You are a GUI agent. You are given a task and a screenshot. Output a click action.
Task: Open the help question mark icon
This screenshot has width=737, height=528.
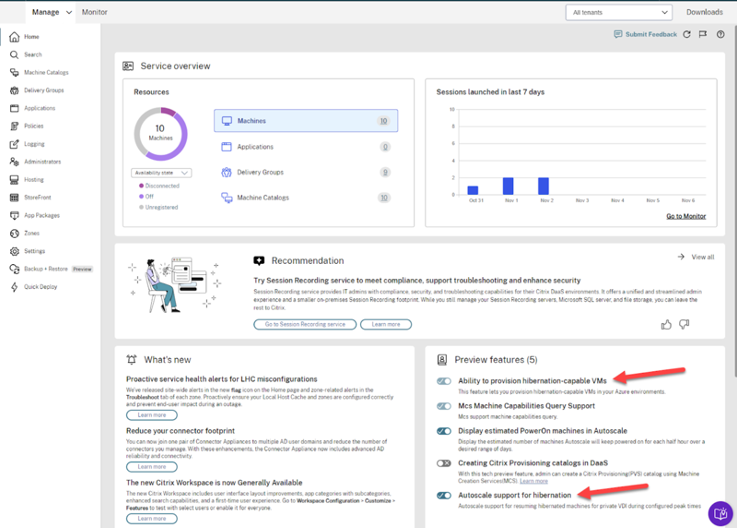(720, 34)
